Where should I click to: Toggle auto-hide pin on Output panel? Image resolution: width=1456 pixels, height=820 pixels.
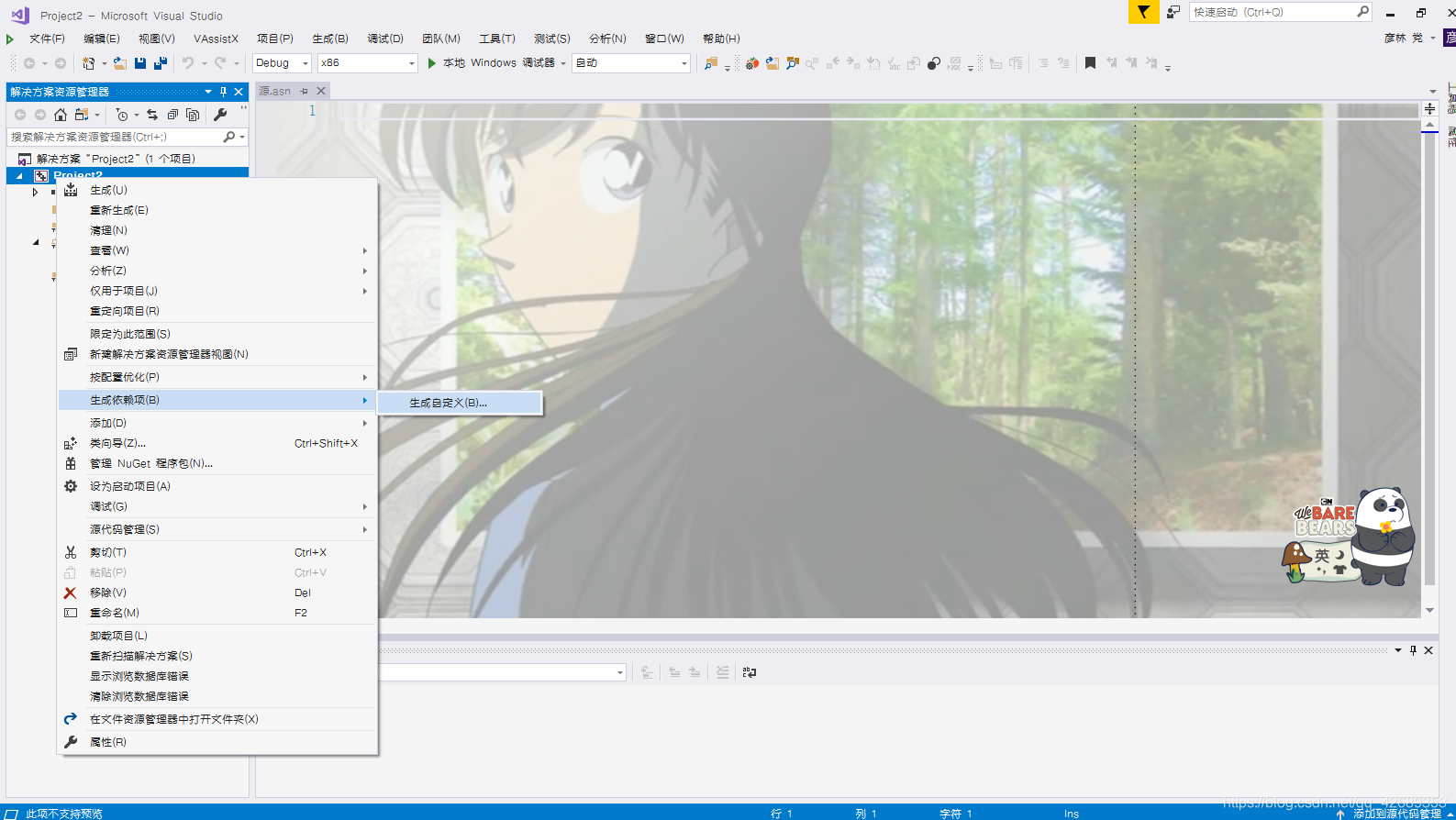1413,650
